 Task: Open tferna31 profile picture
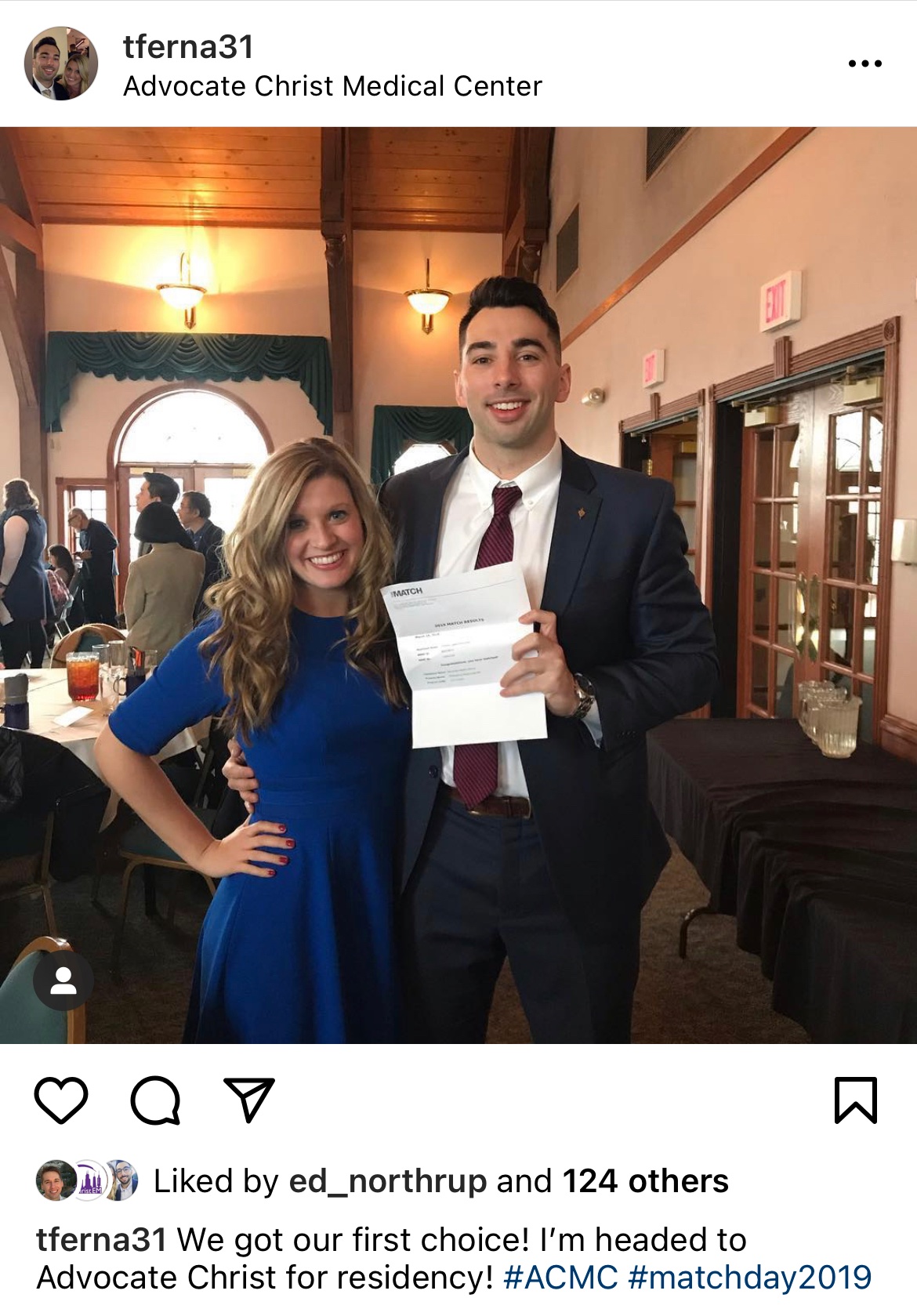[x=61, y=63]
